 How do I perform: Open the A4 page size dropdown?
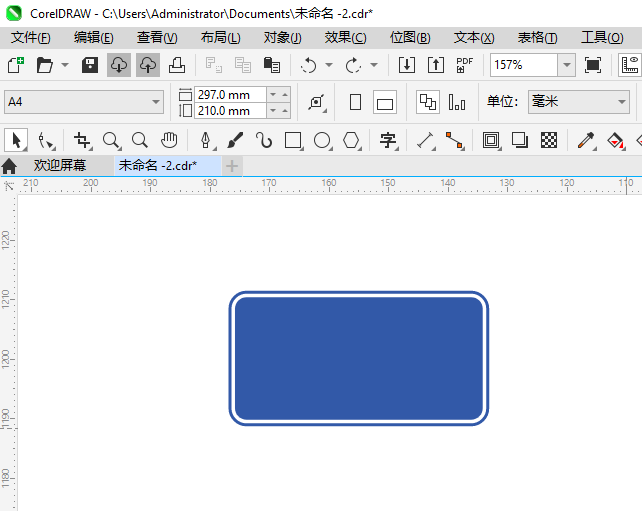pos(84,102)
